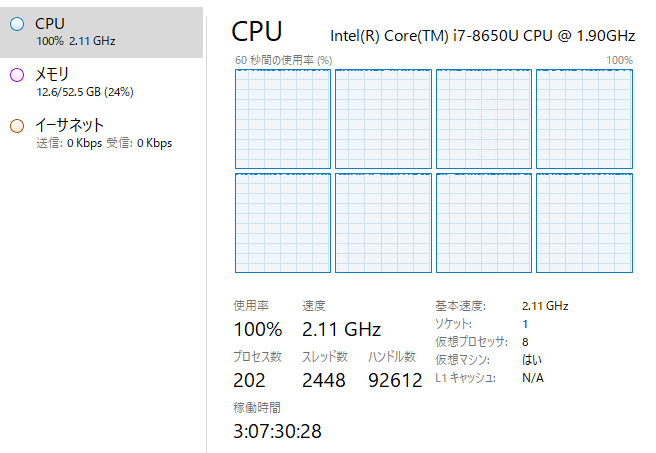Image resolution: width=656 pixels, height=453 pixels.
Task: Click the third graph in bottom row
Action: click(484, 223)
